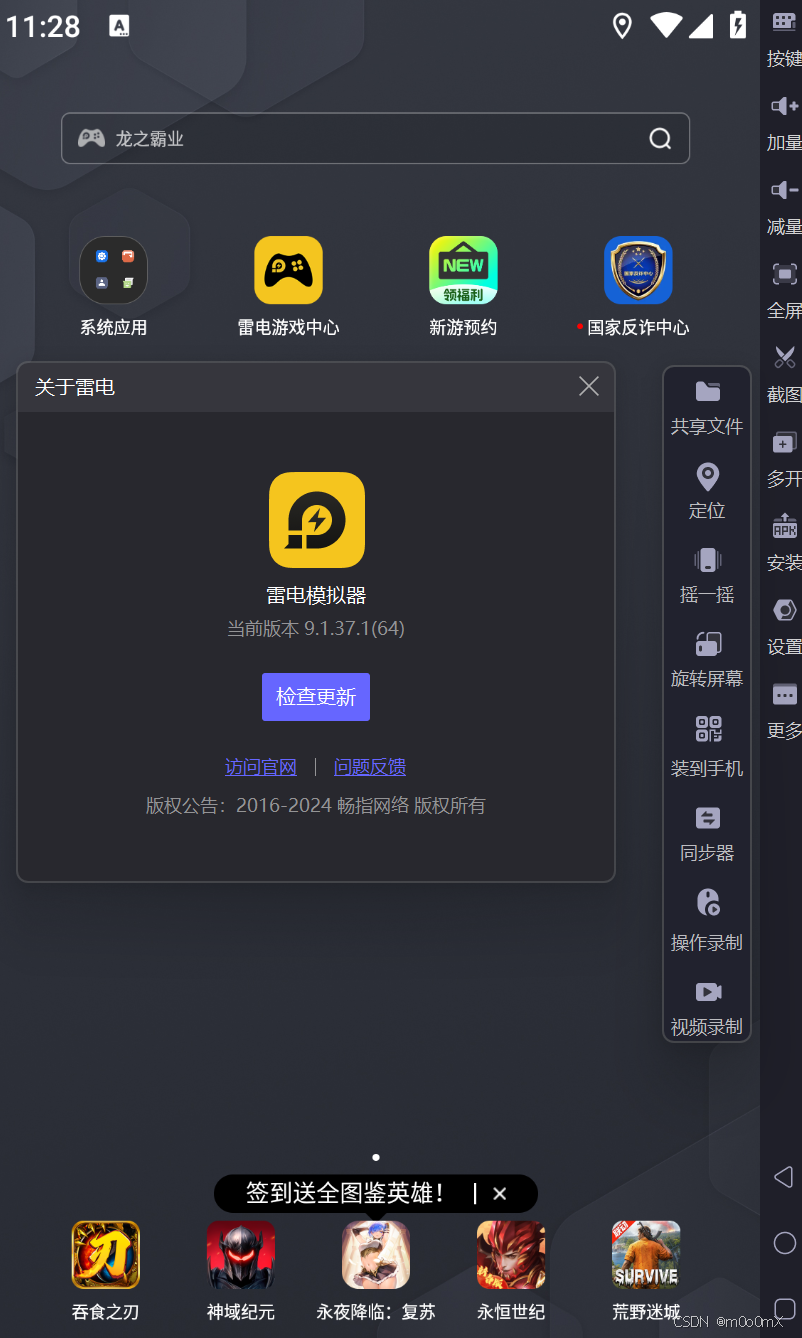Start 操作录制 macro recorder

coord(707,920)
